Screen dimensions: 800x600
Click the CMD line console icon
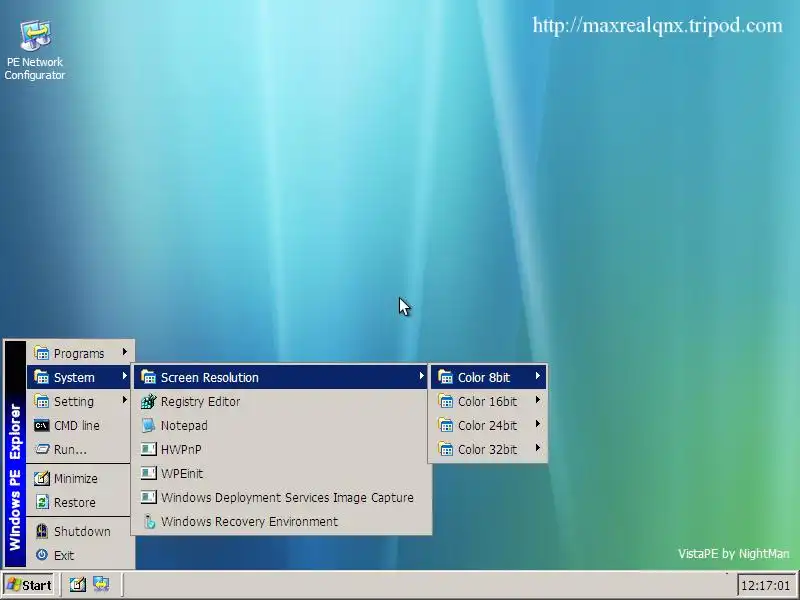(x=41, y=425)
